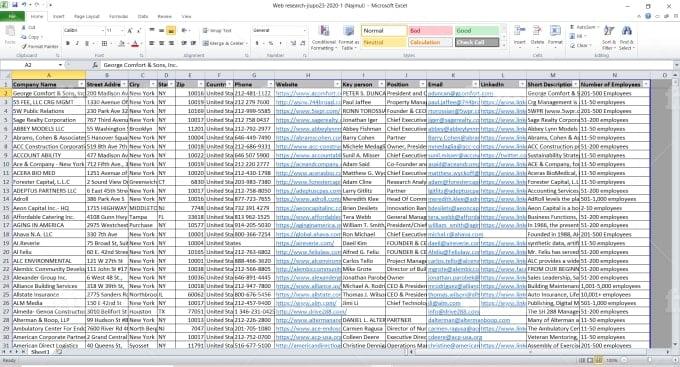Insert cells from Cells group
This screenshot has width=680, height=367.
tap(520, 35)
